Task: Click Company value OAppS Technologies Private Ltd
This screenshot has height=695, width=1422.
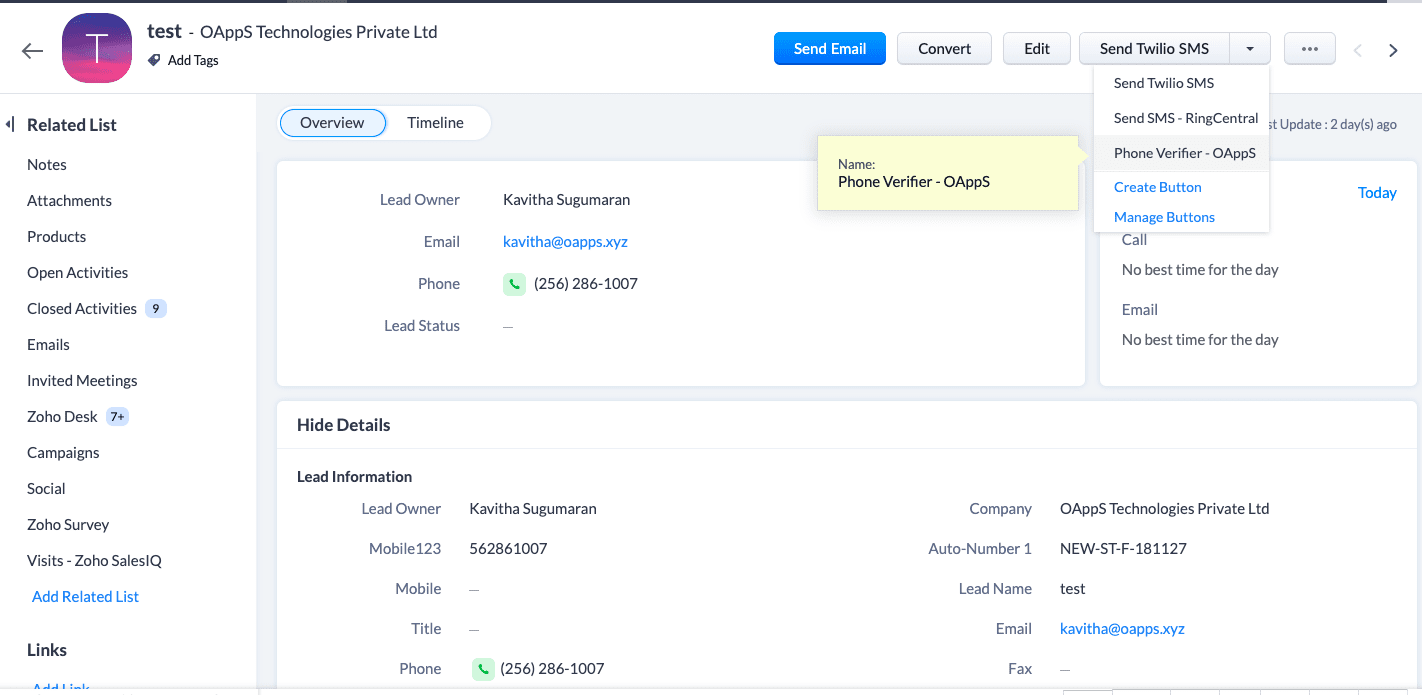Action: pos(1165,509)
